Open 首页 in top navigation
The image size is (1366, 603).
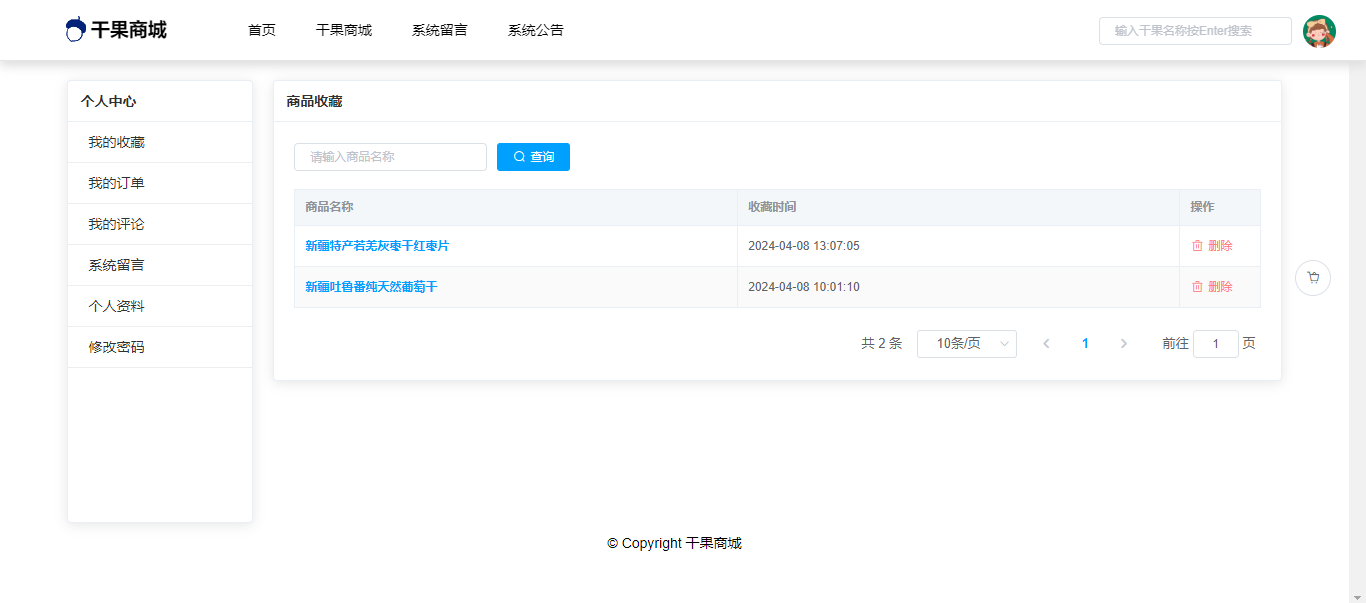click(x=262, y=30)
